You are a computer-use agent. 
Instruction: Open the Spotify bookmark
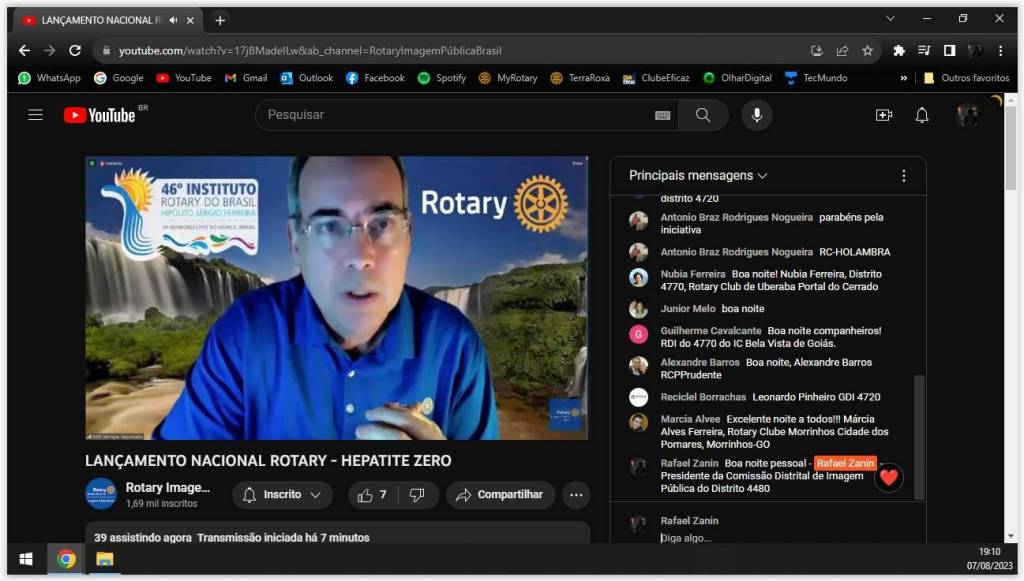(441, 78)
